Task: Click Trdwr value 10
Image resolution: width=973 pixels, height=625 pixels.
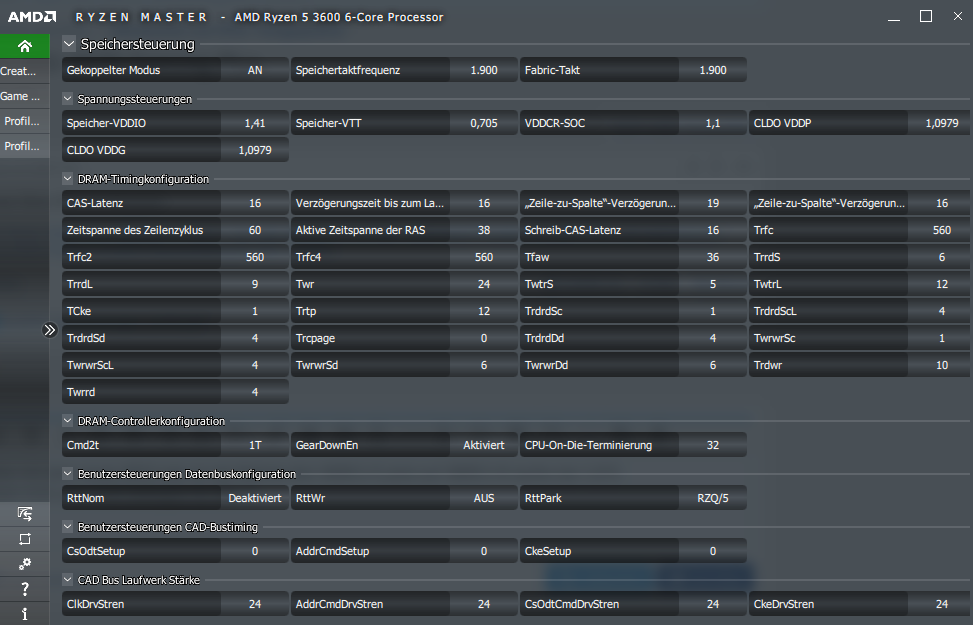Action: pyautogui.click(x=941, y=365)
